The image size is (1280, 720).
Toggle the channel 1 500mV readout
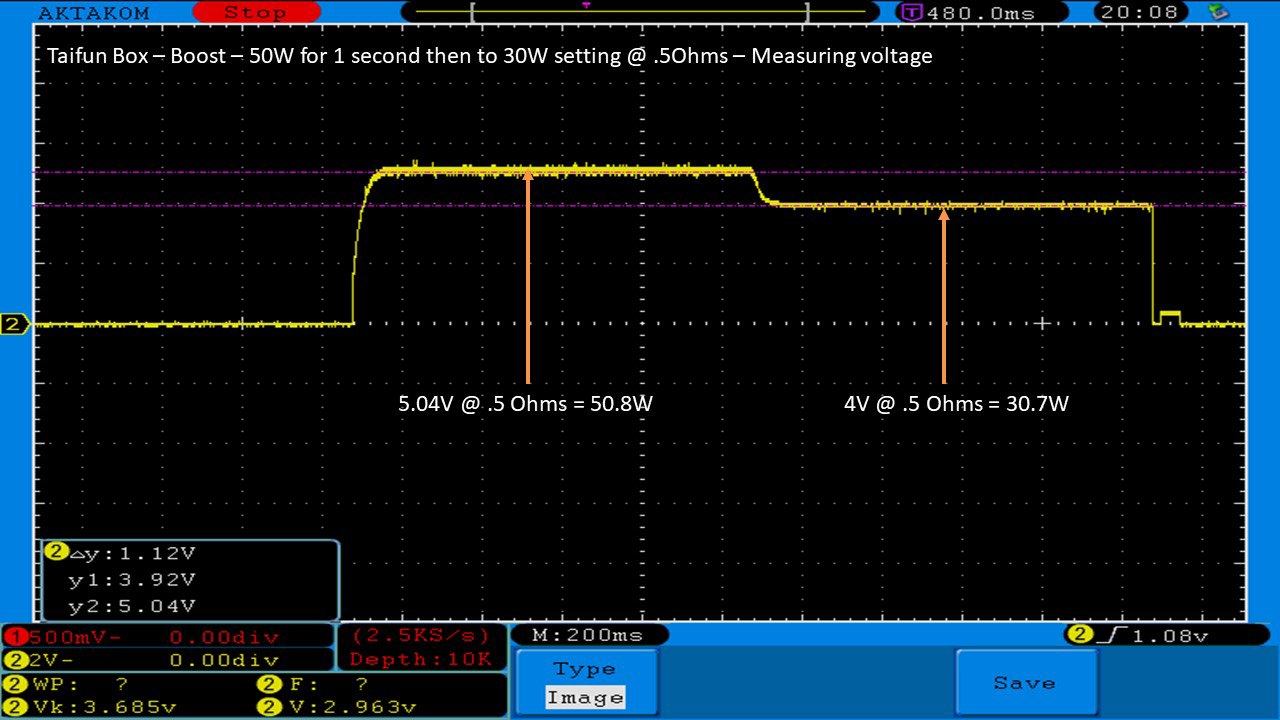point(167,637)
